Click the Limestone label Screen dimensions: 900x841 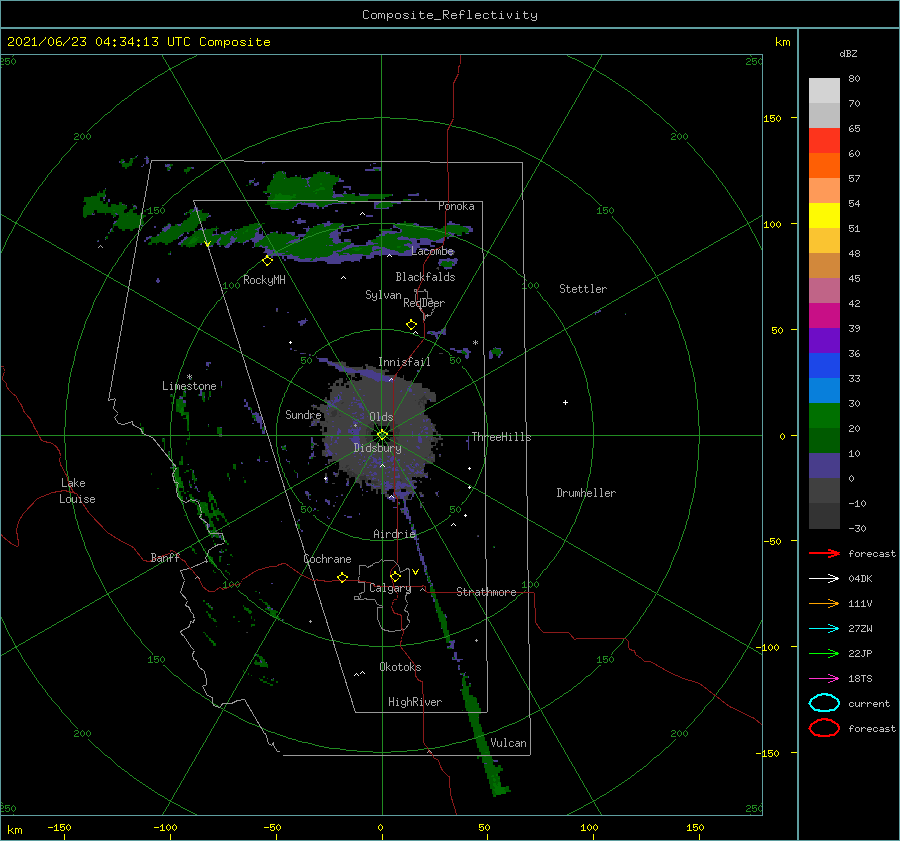[x=189, y=386]
